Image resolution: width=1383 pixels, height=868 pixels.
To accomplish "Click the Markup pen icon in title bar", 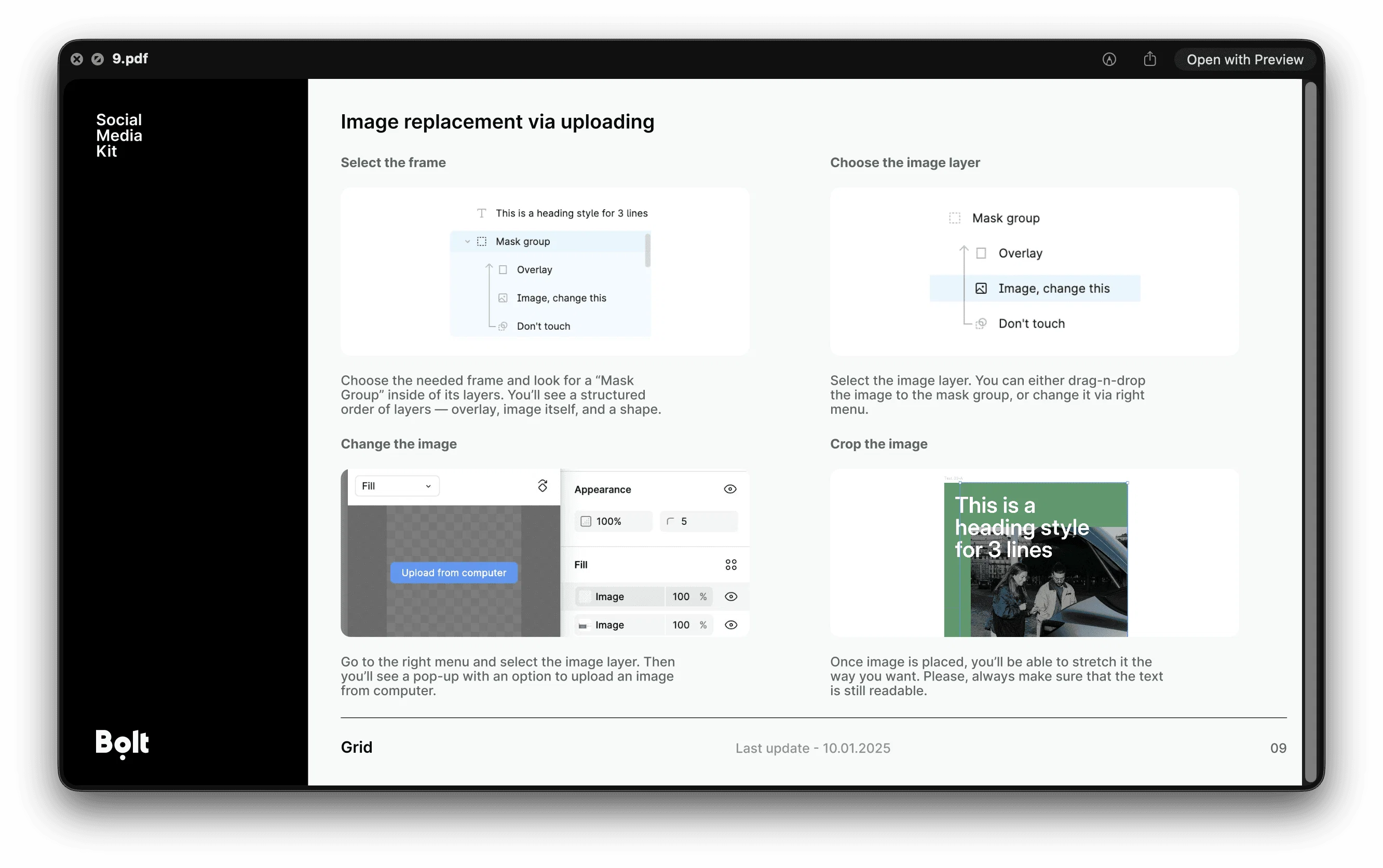I will (1108, 59).
